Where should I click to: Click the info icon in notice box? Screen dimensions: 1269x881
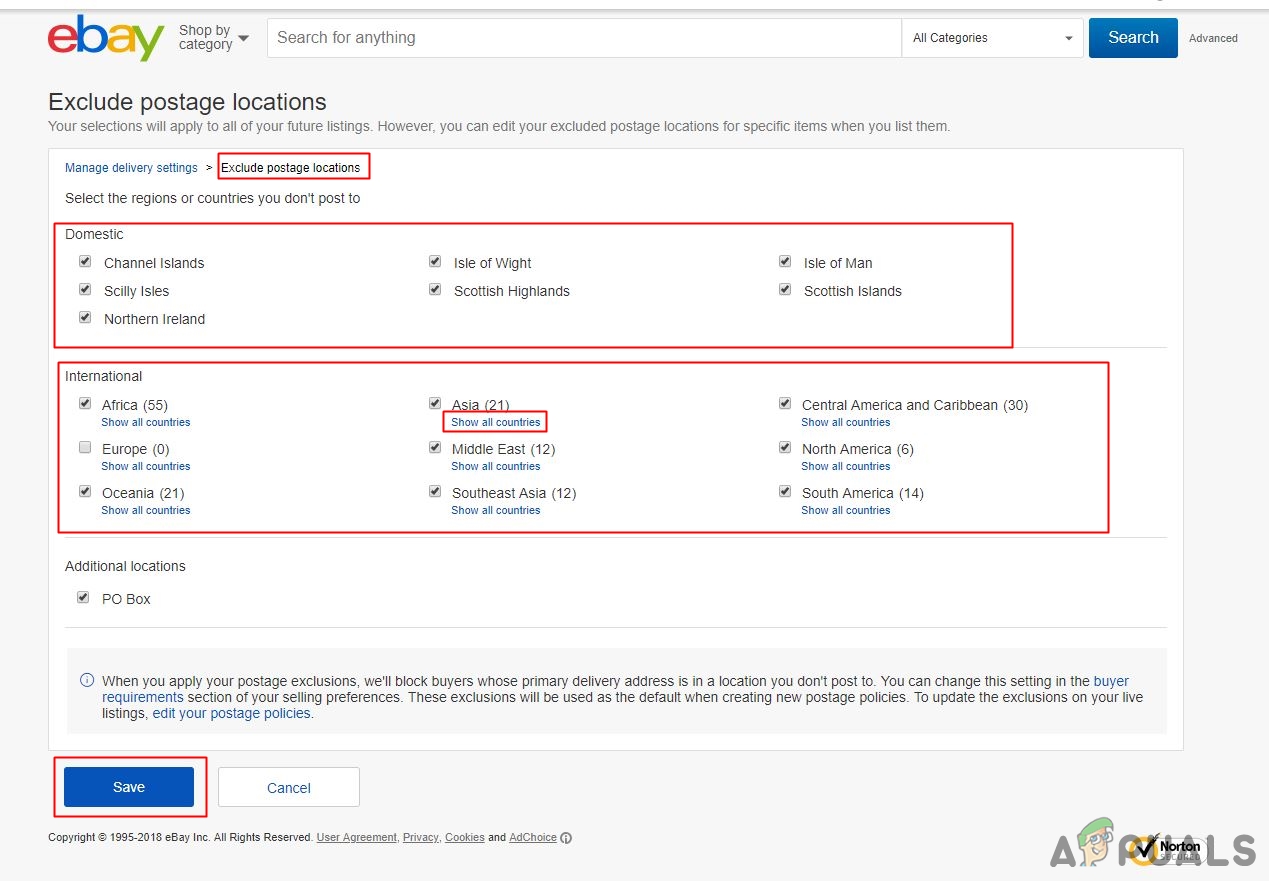click(x=87, y=680)
